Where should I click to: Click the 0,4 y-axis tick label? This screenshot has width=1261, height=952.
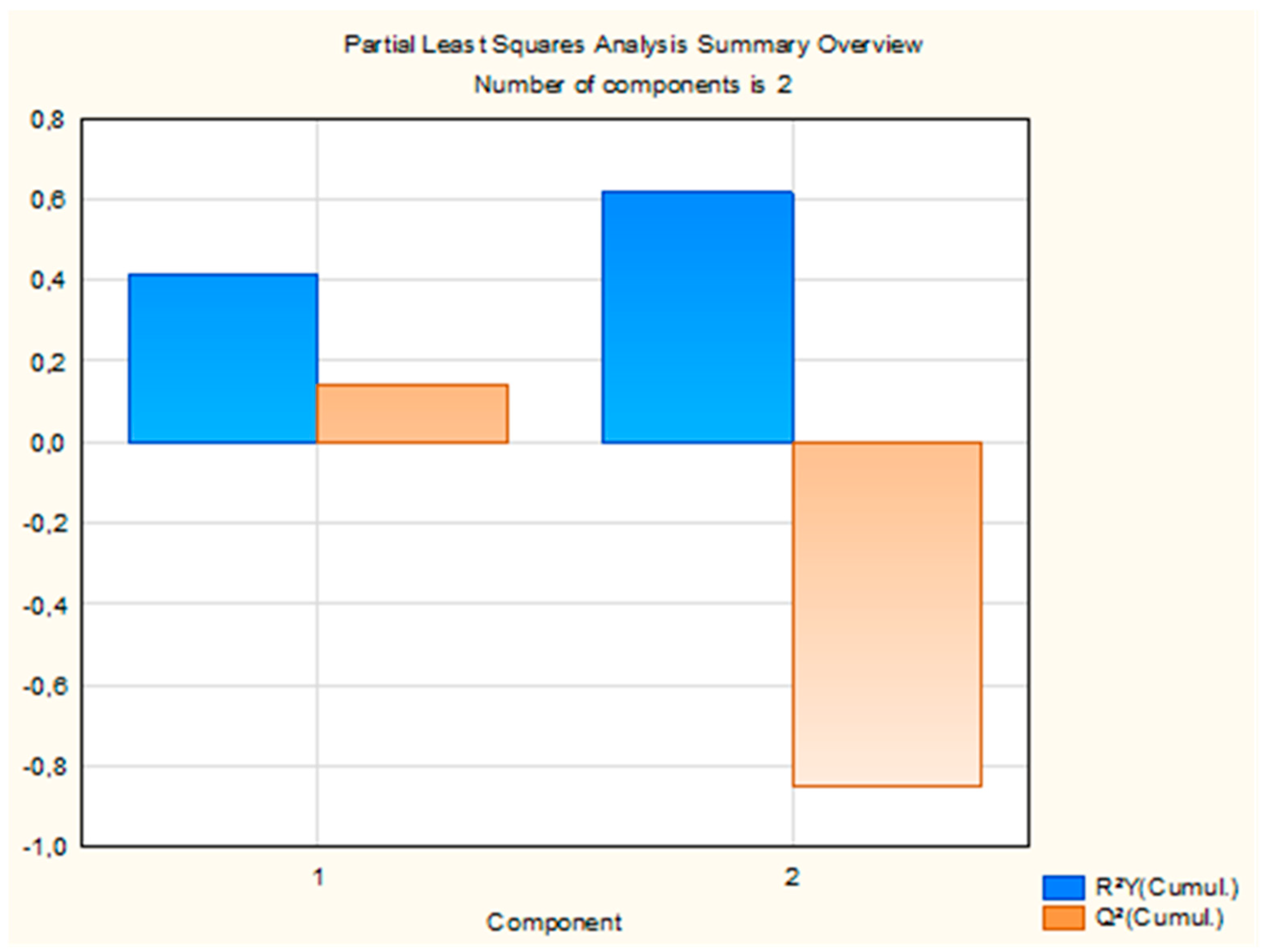tap(48, 280)
